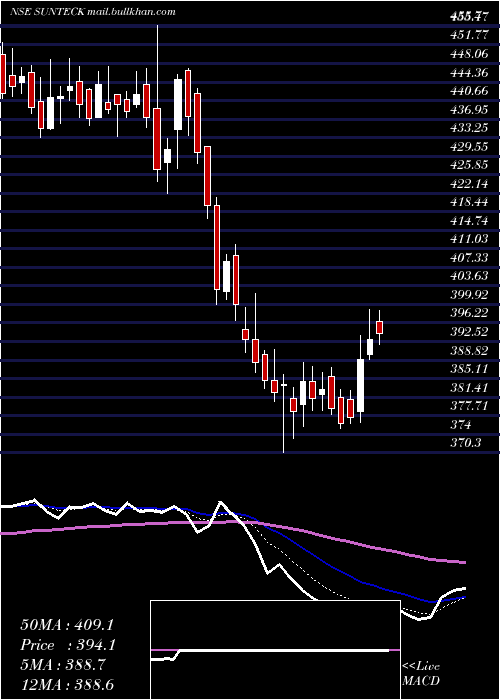Click the Price : 394.1 readout

click(x=69, y=645)
